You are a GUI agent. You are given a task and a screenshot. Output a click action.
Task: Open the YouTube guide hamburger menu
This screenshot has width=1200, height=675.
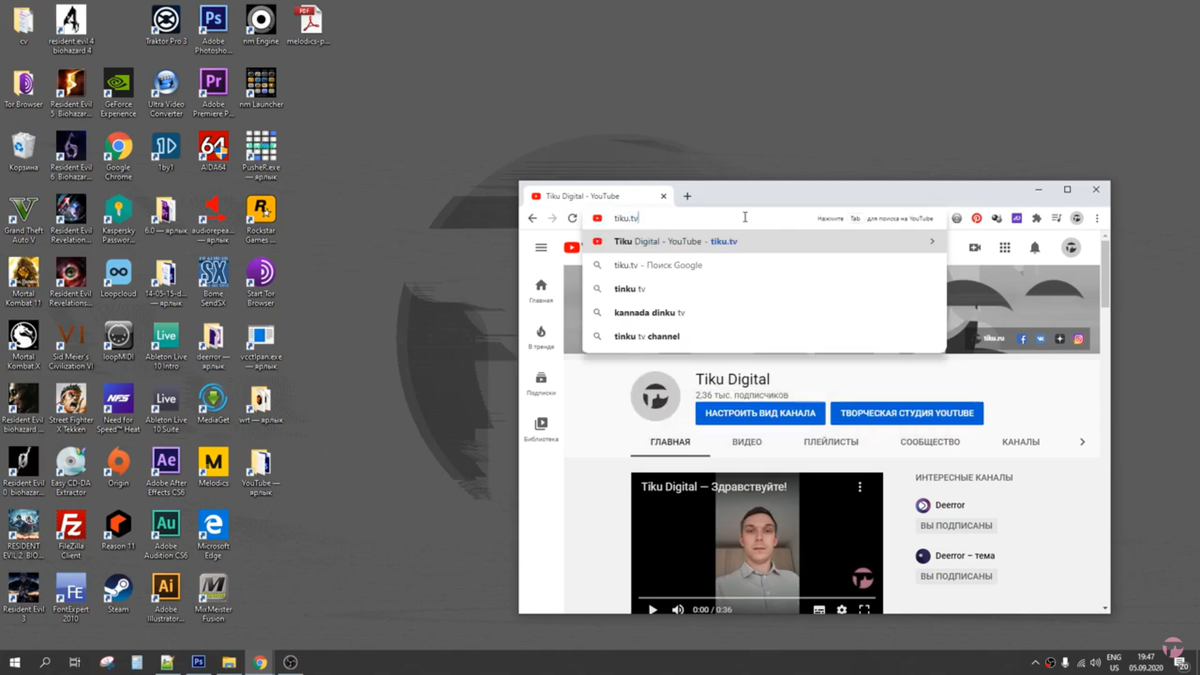[541, 247]
